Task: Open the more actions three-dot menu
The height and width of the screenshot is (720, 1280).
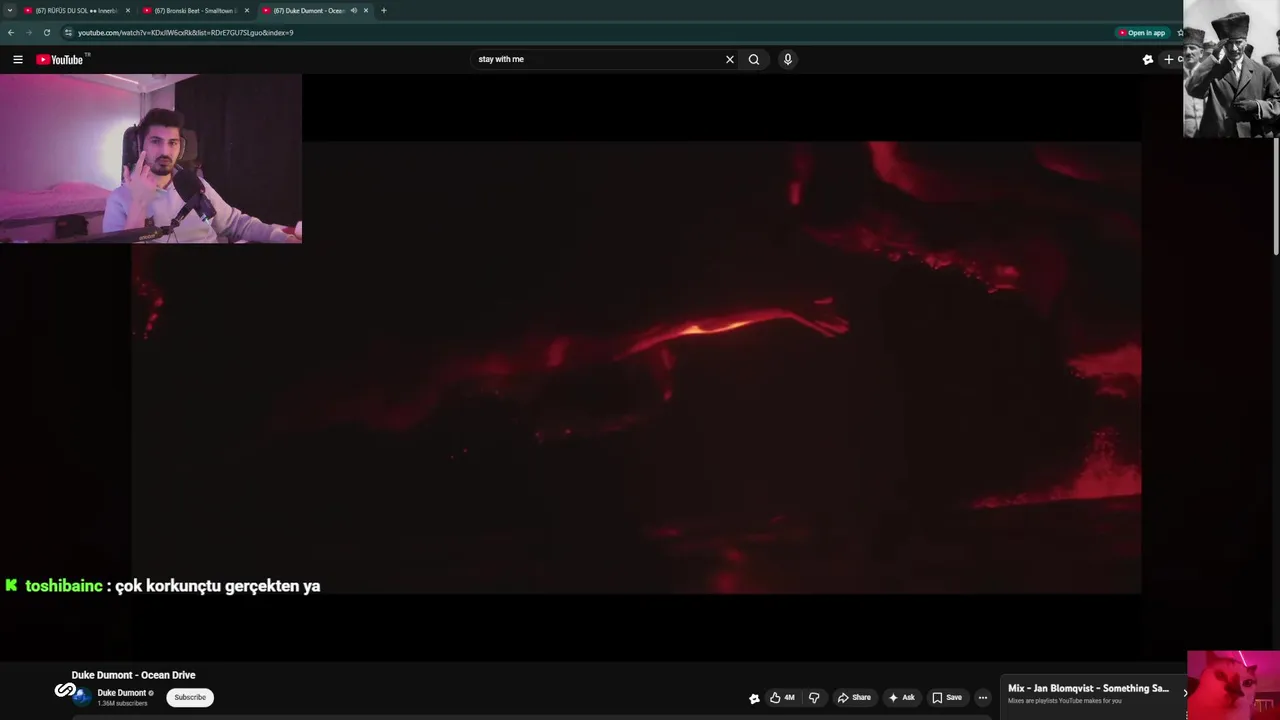Action: coord(983,697)
